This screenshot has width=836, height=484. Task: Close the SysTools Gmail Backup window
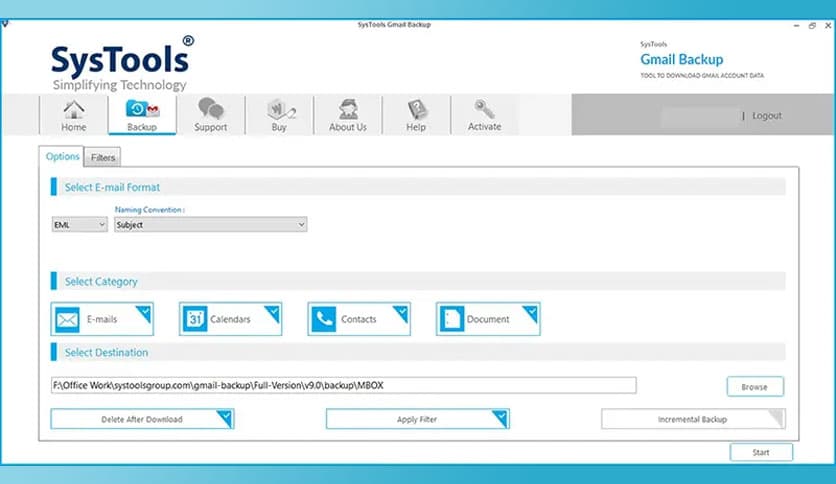pos(828,25)
